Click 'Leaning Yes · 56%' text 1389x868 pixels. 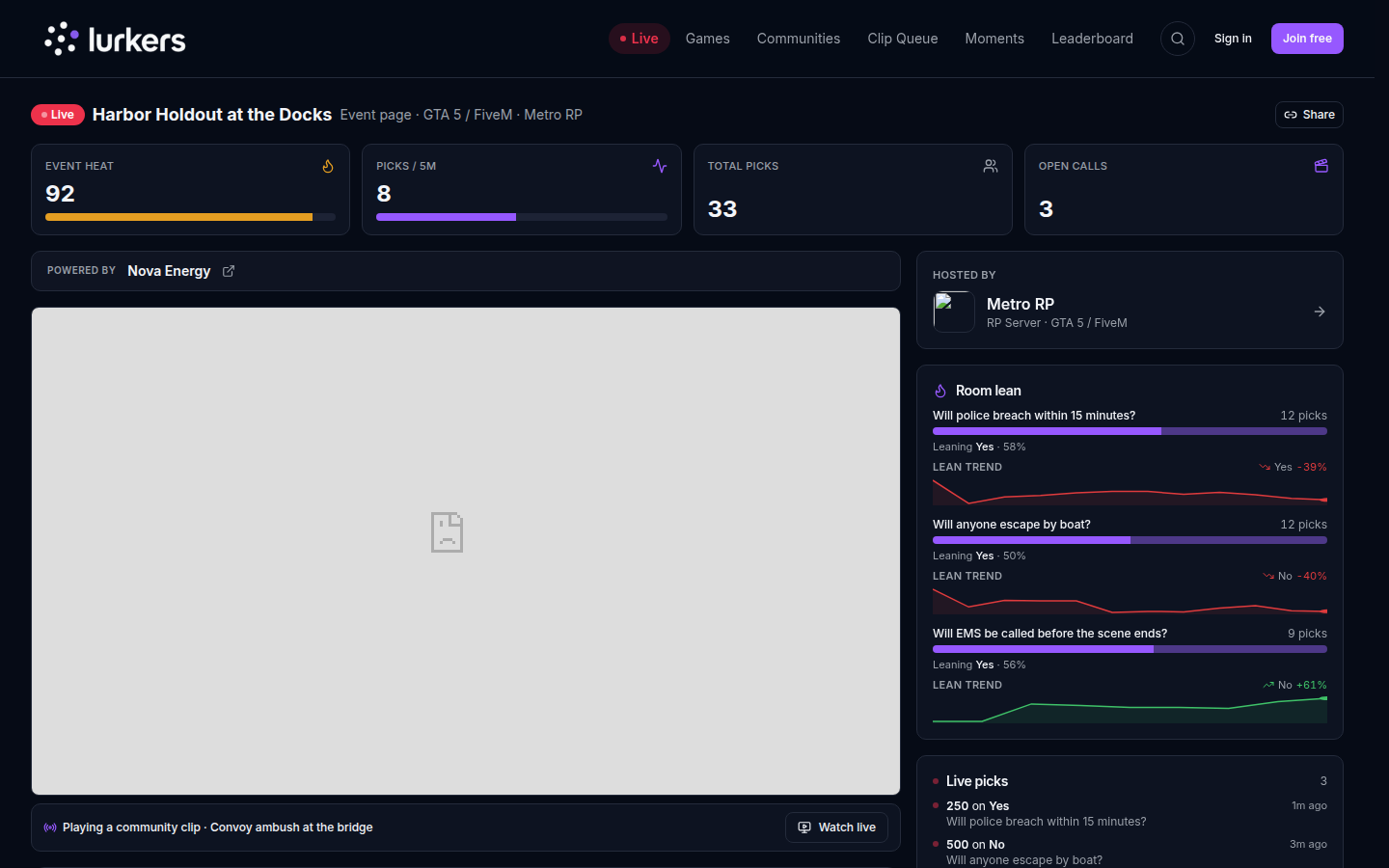[x=979, y=665]
